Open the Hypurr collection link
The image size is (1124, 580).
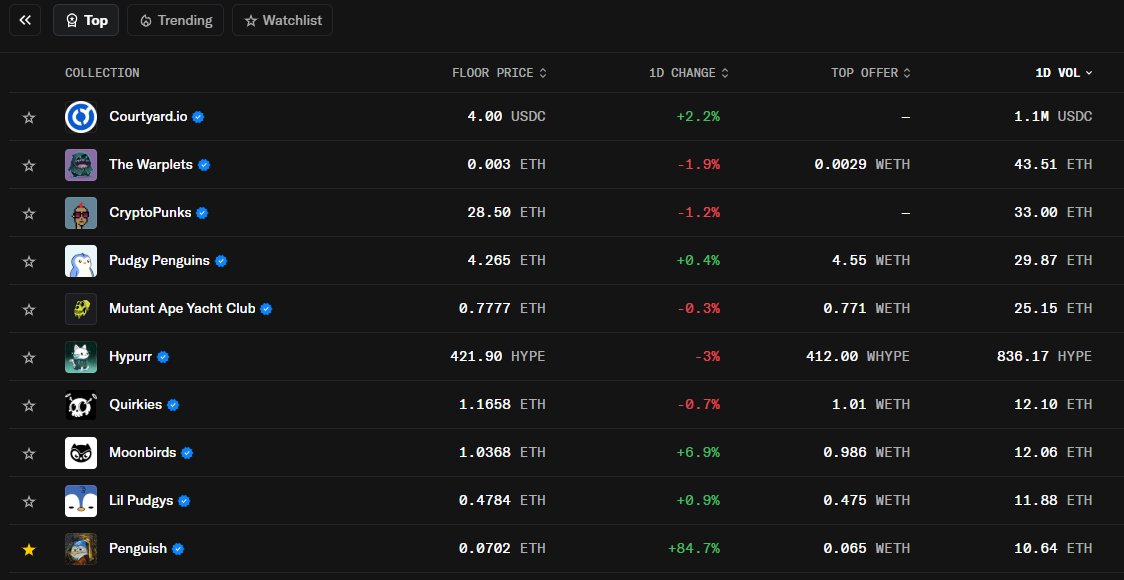[x=130, y=356]
